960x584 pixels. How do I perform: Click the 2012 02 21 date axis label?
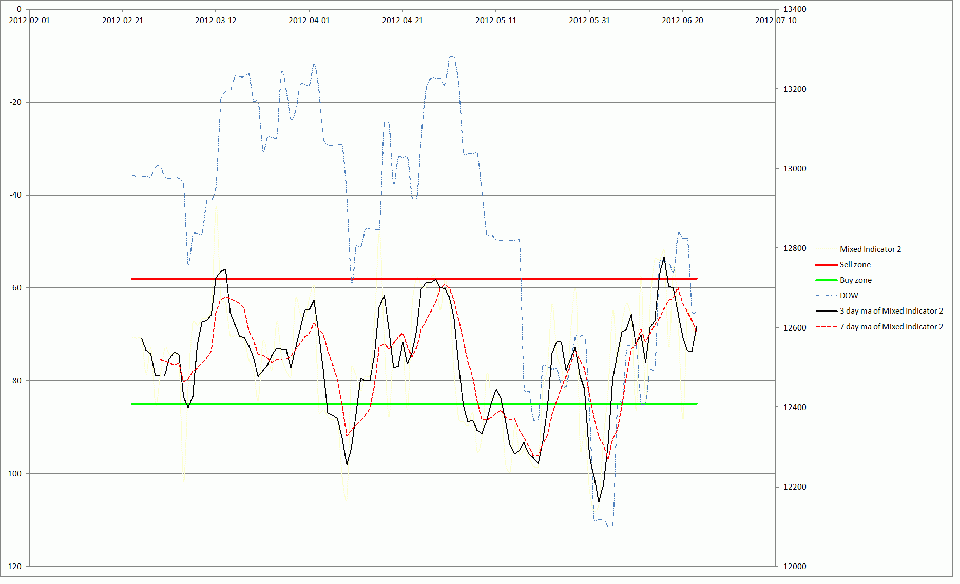pyautogui.click(x=124, y=19)
